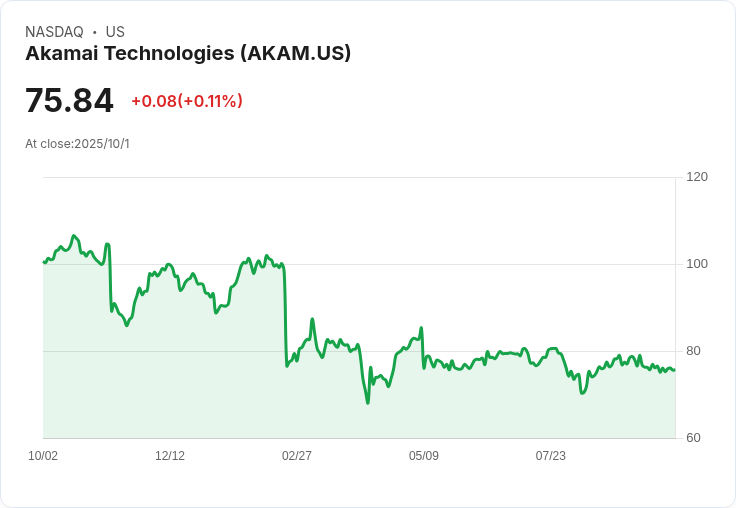
Task: Click the At close:2025/10/1 timestamp
Action: point(77,144)
